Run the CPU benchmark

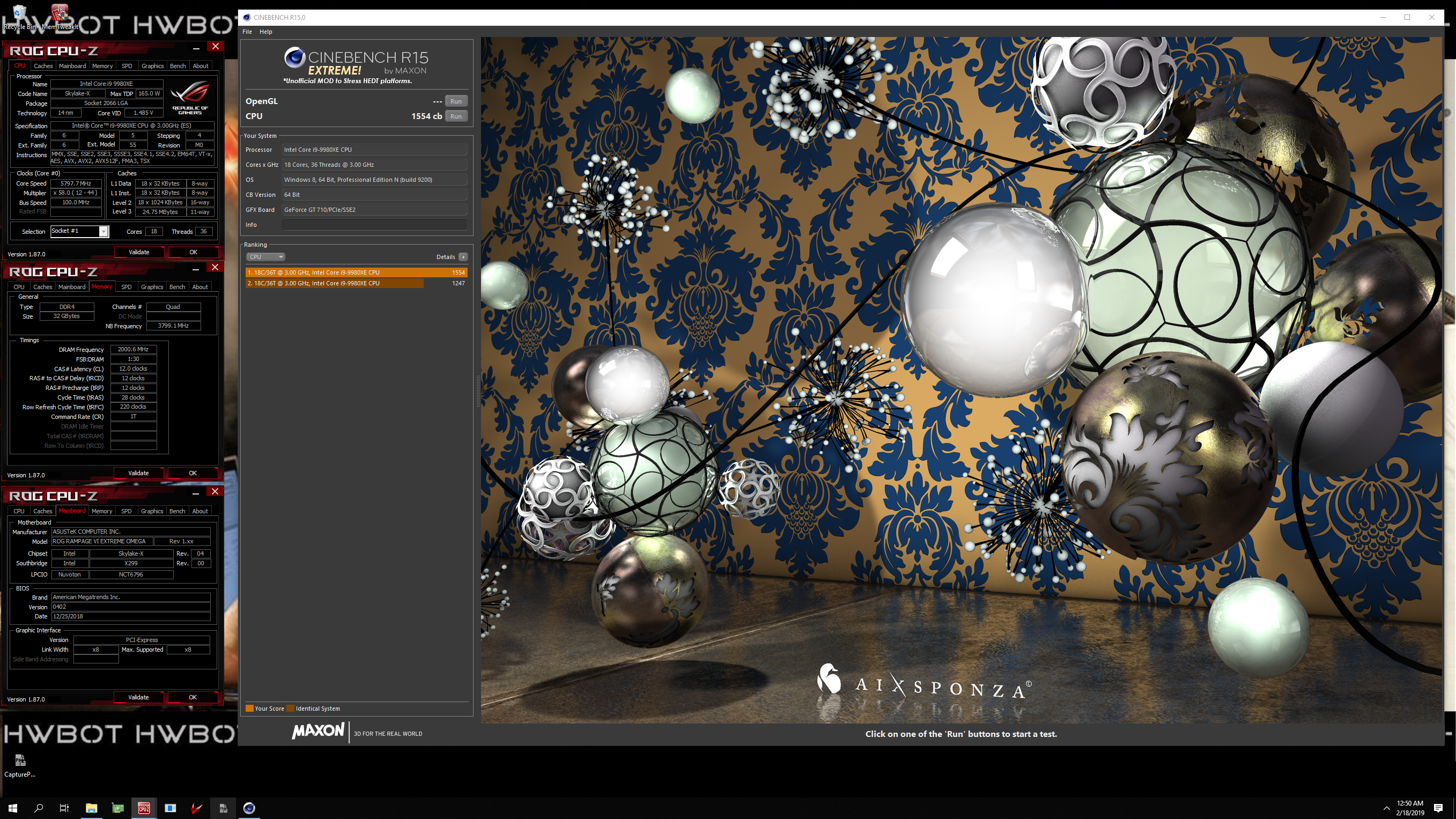click(x=455, y=116)
